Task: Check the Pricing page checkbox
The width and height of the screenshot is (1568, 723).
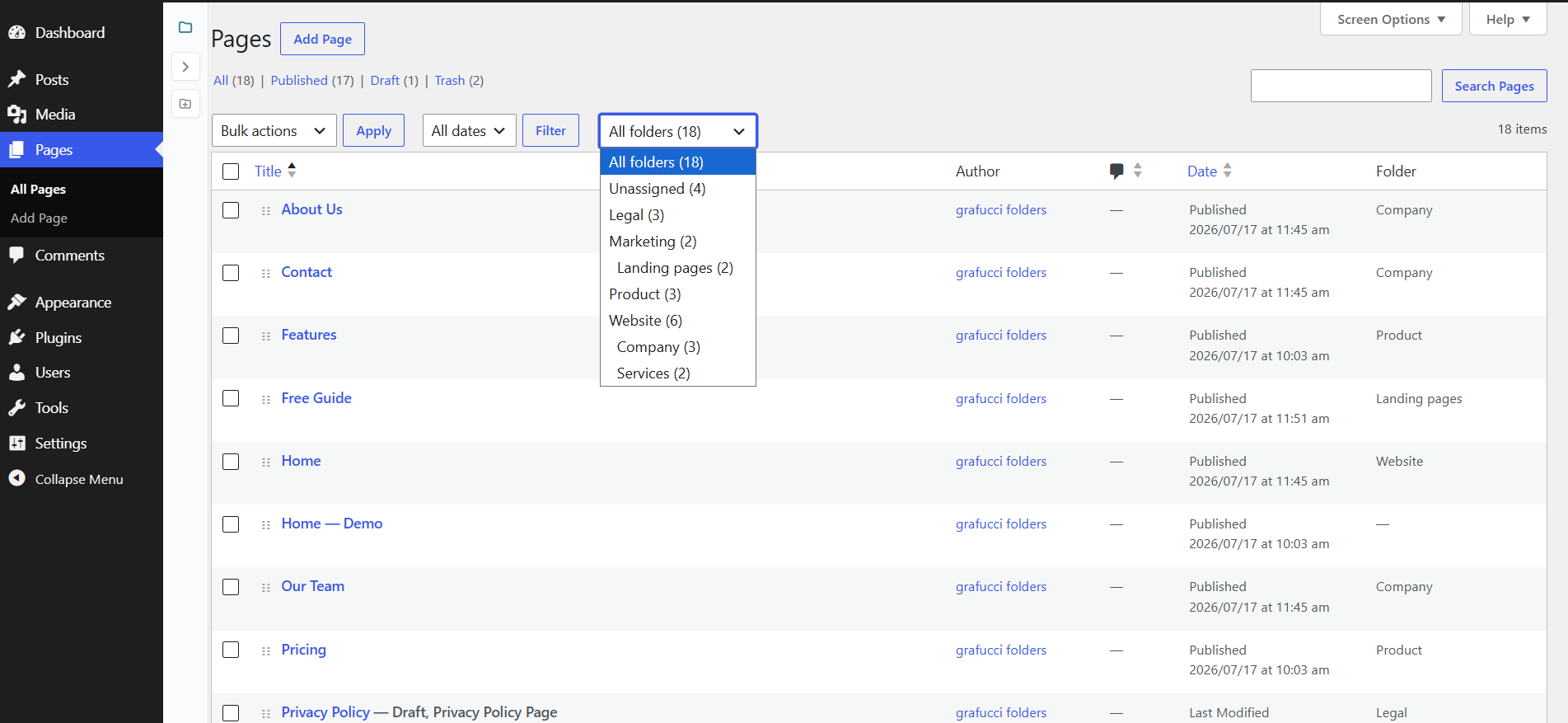Action: [231, 650]
